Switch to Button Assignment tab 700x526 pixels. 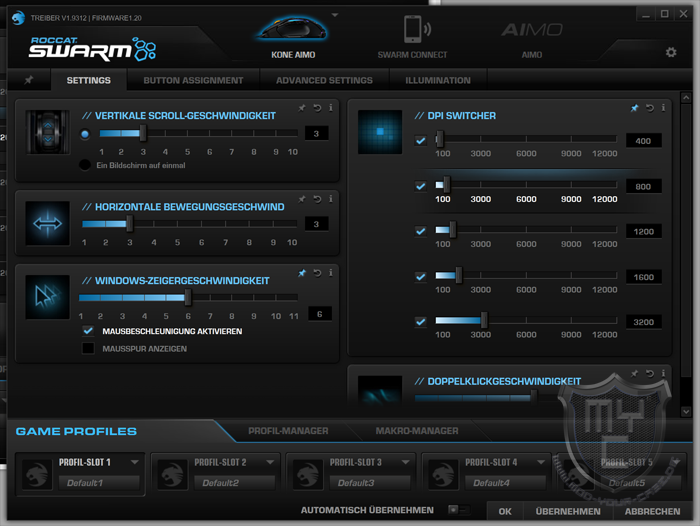point(193,80)
